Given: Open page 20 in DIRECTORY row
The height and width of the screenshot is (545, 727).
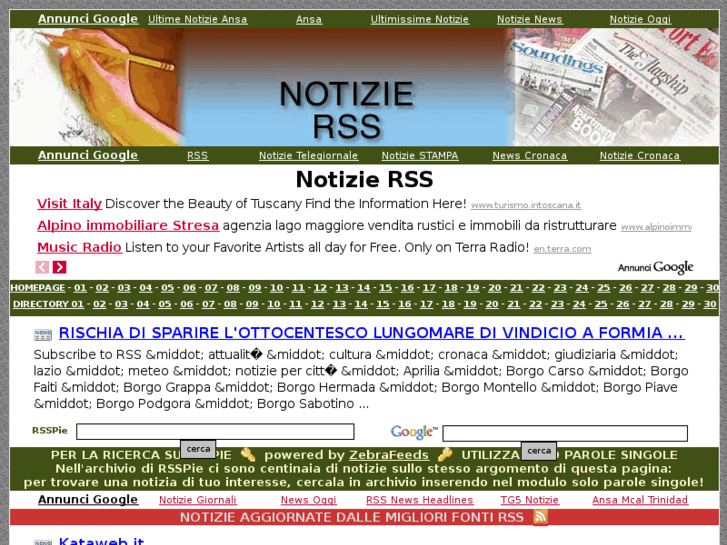Looking at the screenshot, I should click(x=491, y=304).
